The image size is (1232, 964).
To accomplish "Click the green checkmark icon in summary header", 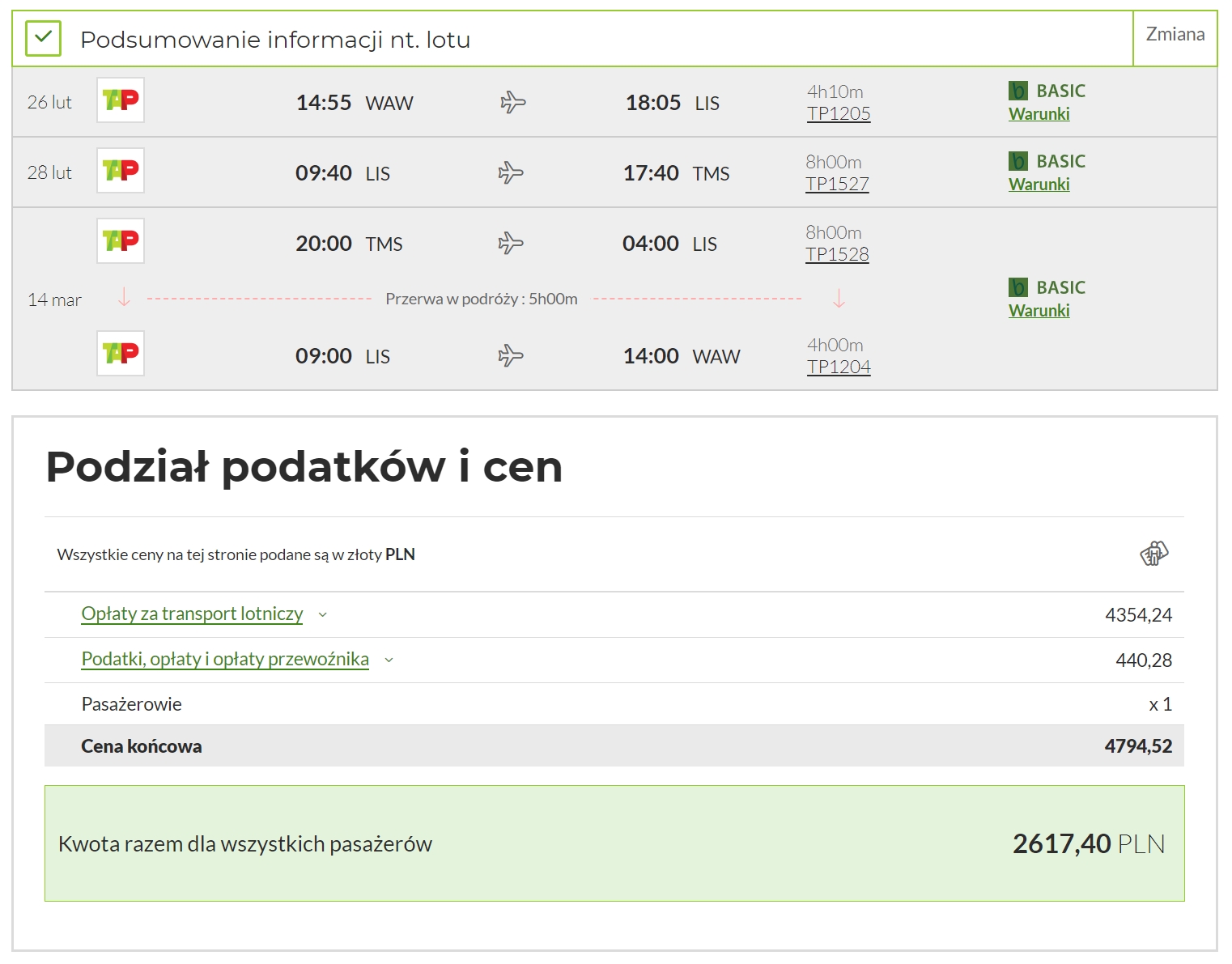I will pos(43,38).
